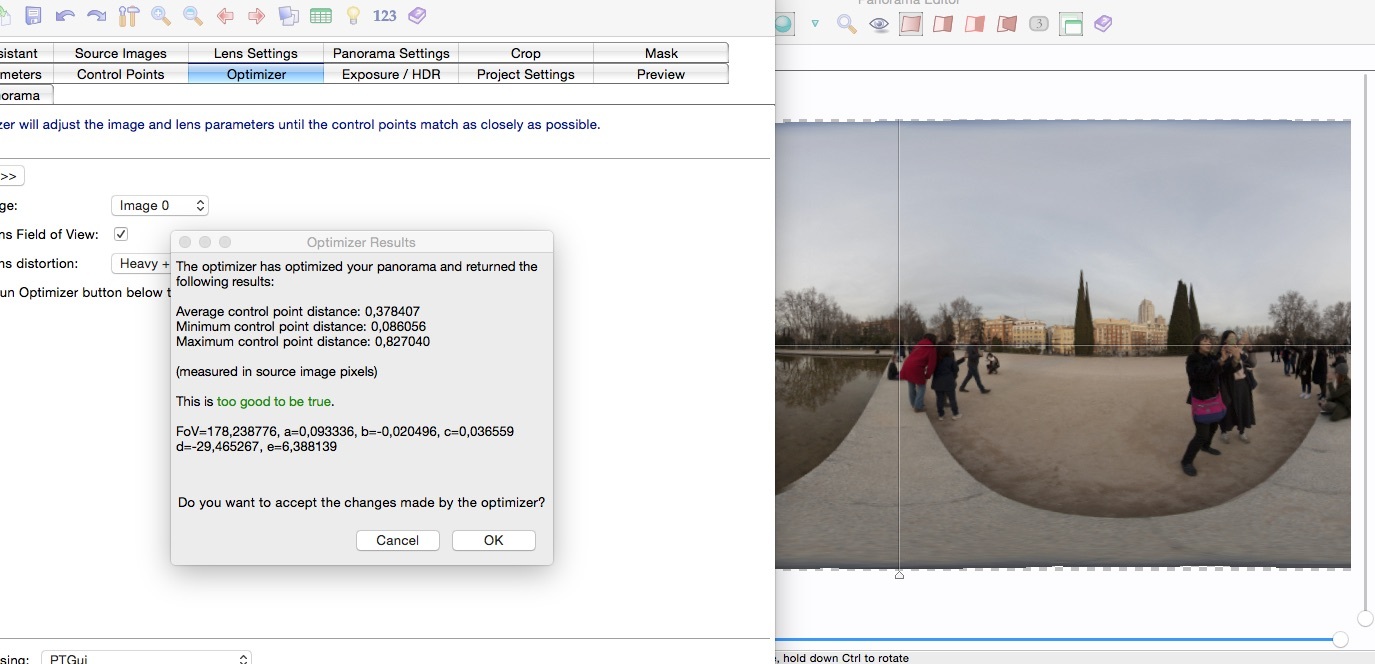Open the Project Settings tab
The height and width of the screenshot is (664, 1375).
[526, 74]
